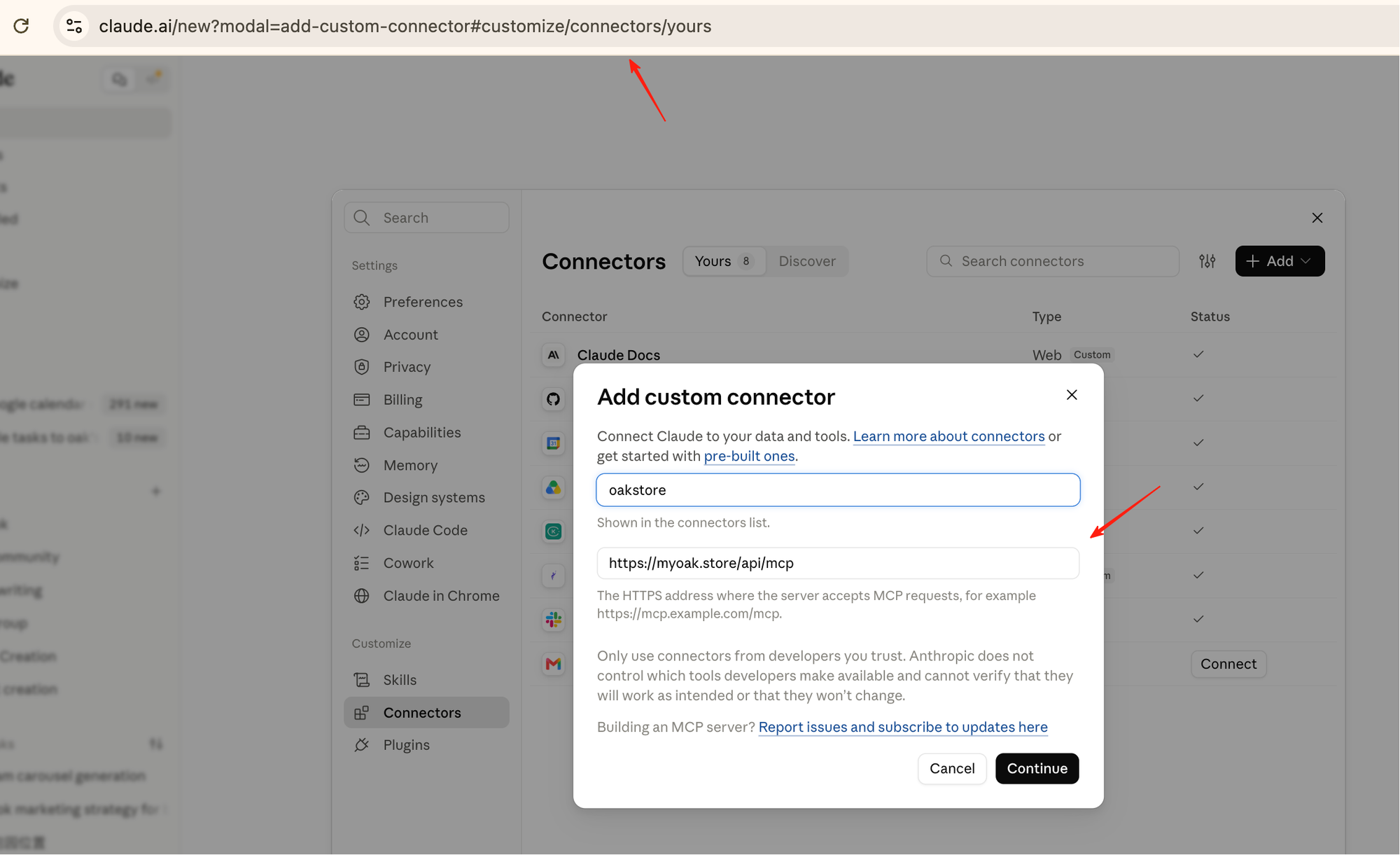Screen dimensions: 1400x855
Task: Open Account settings
Action: [426, 335]
